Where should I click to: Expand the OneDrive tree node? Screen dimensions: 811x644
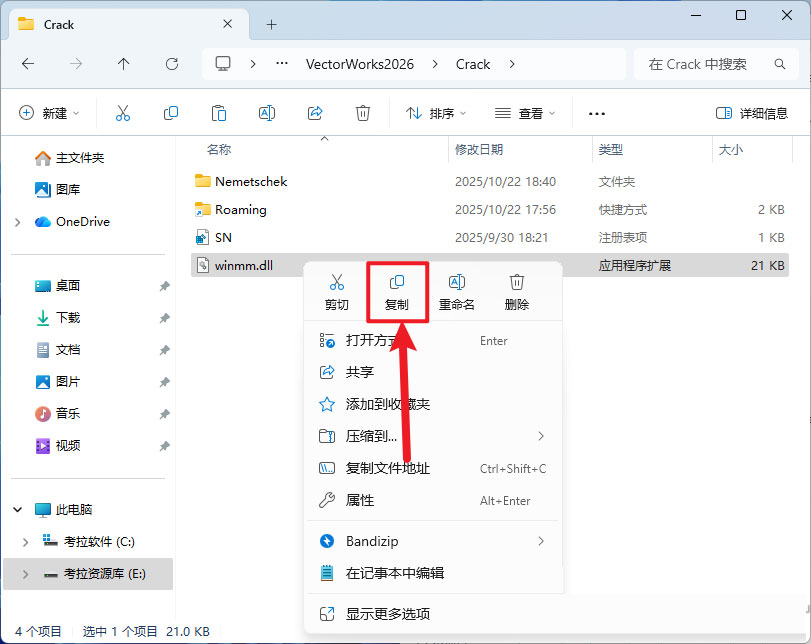coord(18,222)
